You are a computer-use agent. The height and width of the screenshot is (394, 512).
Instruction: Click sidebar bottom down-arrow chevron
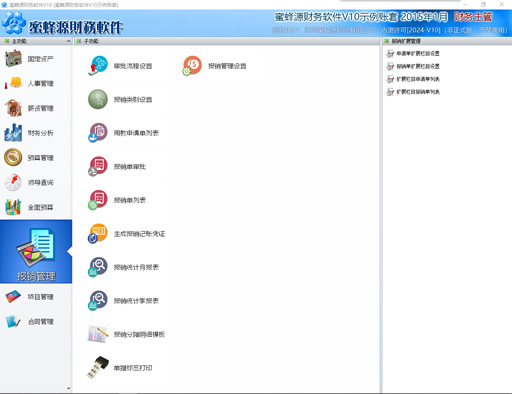[x=68, y=388]
